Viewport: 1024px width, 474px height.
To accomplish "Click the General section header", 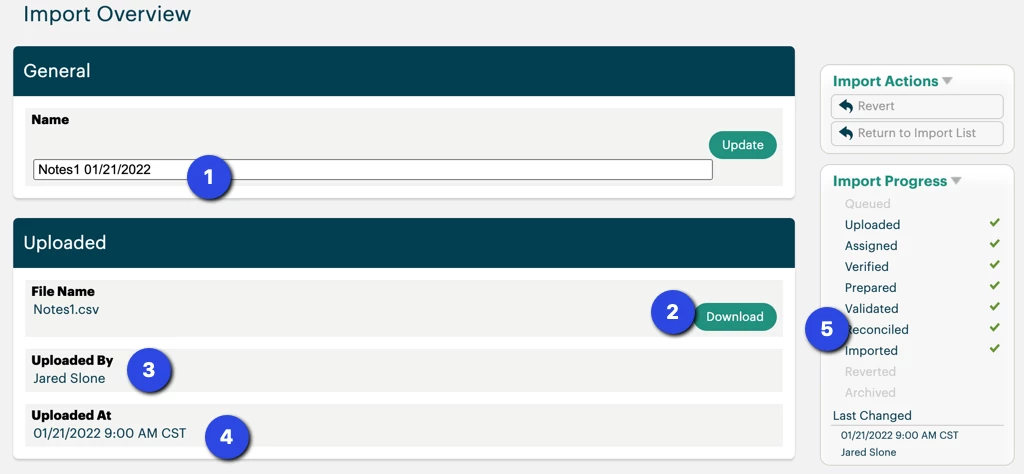I will [x=404, y=71].
